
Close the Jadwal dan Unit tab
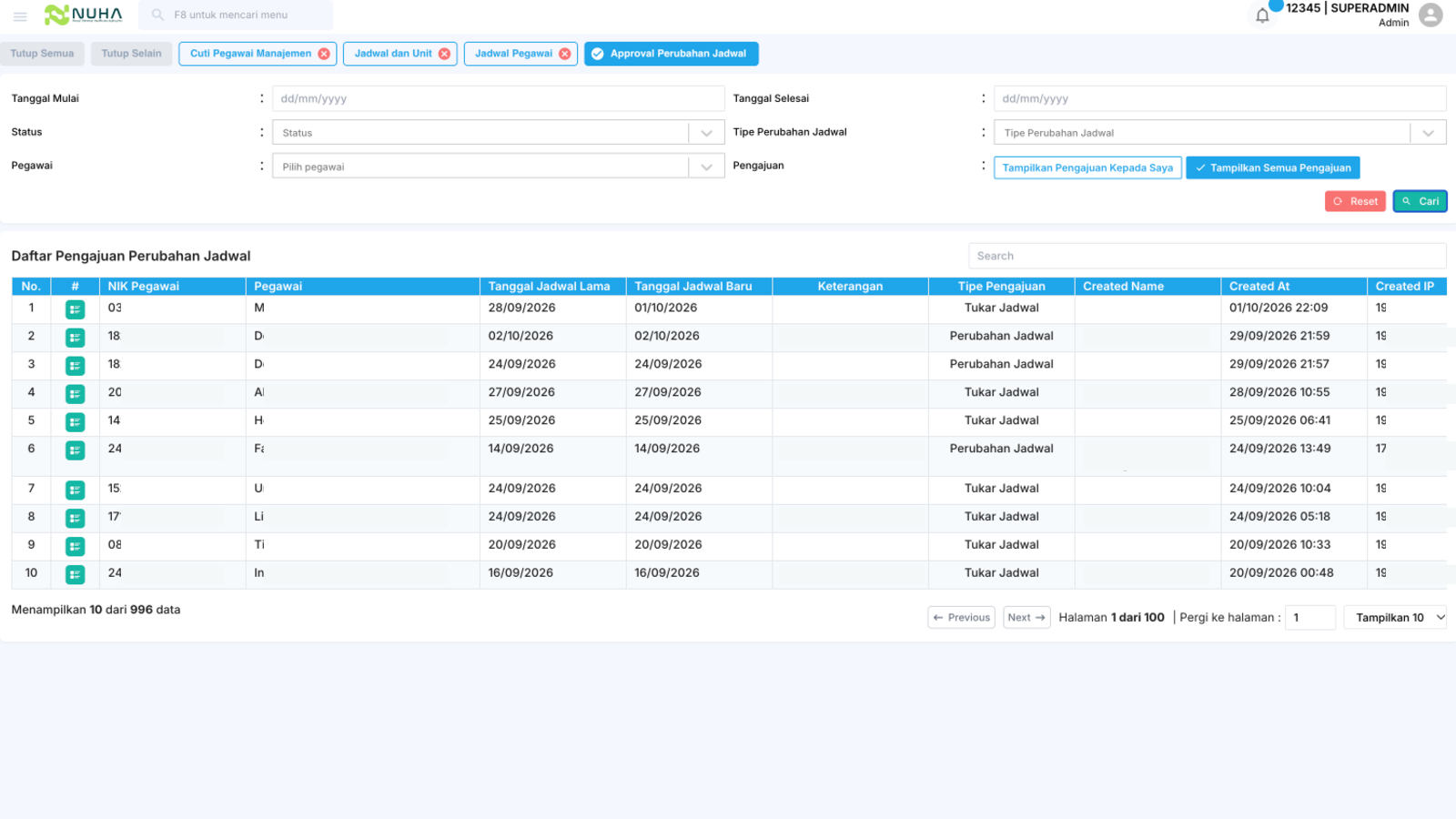(444, 54)
